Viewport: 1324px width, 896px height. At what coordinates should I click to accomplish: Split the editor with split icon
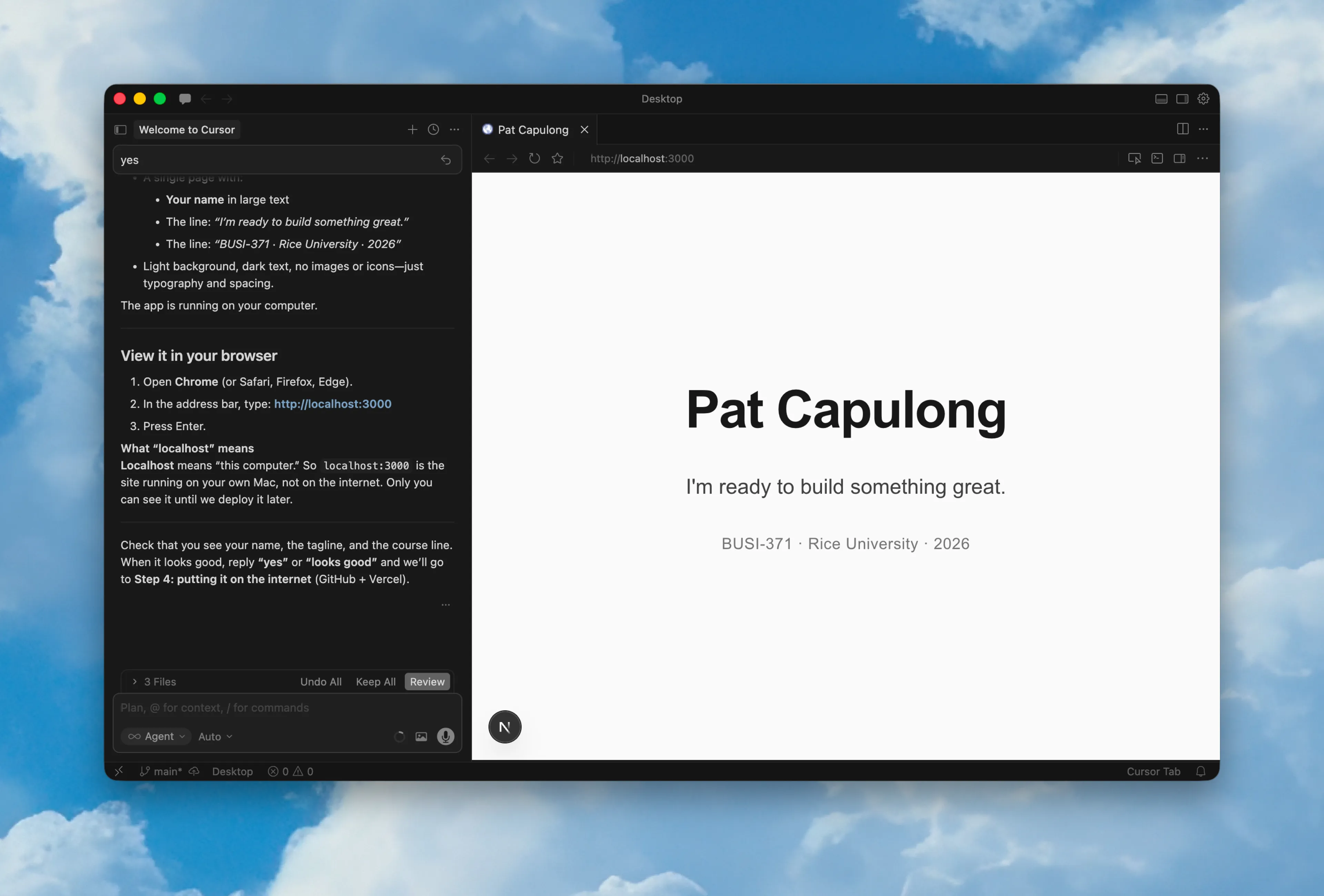point(1183,129)
